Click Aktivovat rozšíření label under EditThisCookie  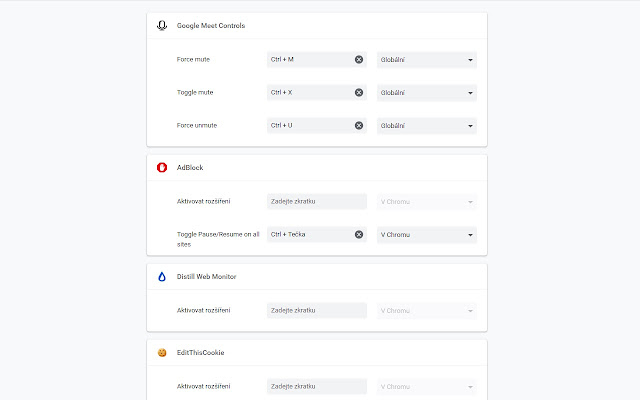(203, 386)
